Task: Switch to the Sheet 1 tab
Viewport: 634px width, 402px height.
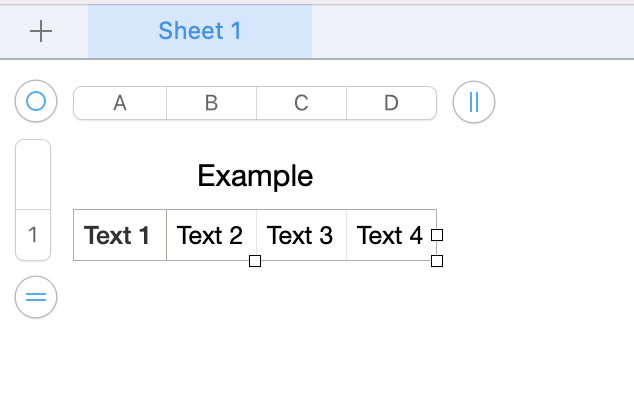Action: [x=200, y=31]
